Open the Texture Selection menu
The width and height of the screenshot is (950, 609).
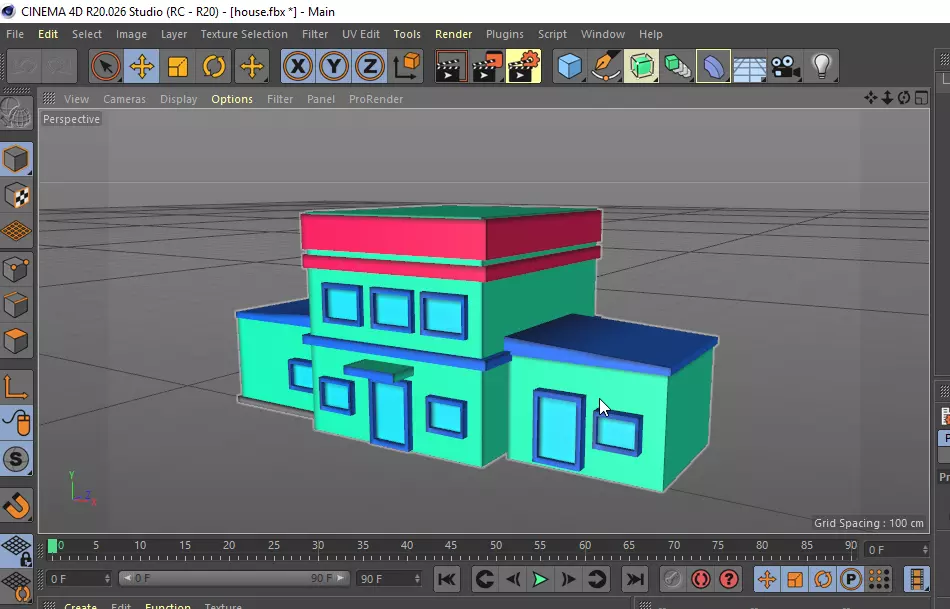pos(244,34)
